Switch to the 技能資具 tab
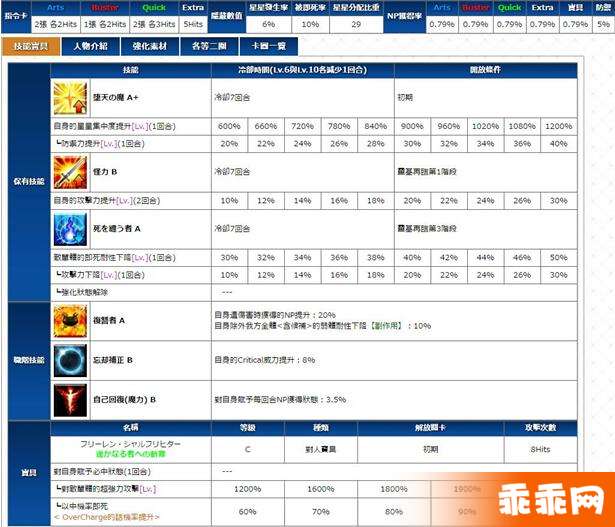615x527 pixels. 29,46
